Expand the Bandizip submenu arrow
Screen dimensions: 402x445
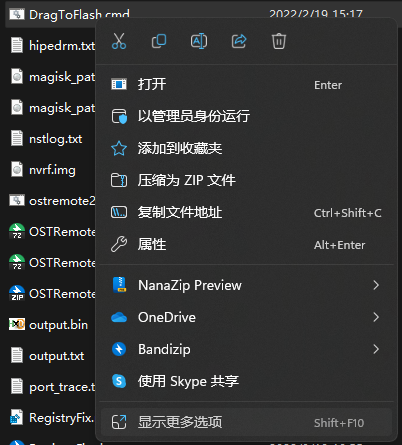point(376,349)
